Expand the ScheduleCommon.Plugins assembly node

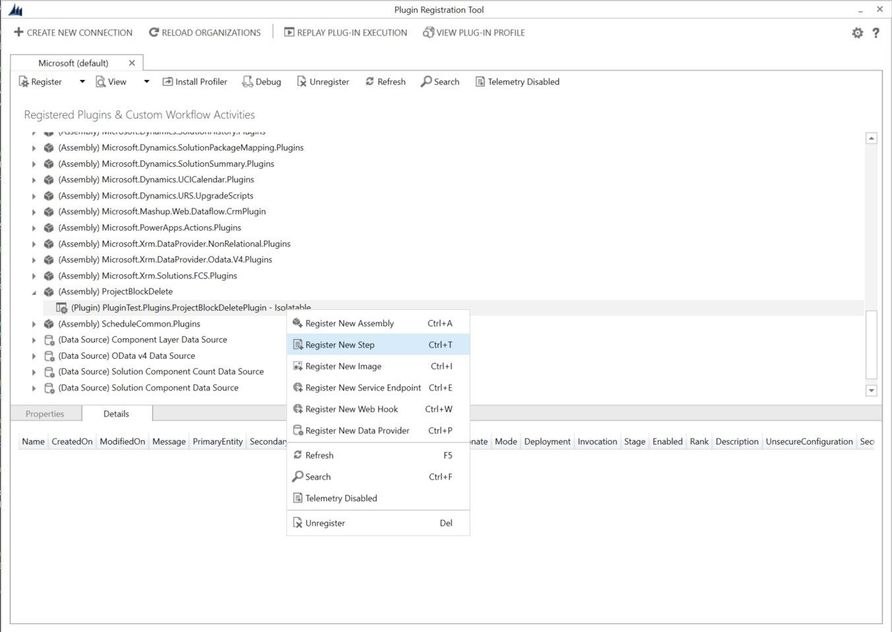tap(34, 324)
